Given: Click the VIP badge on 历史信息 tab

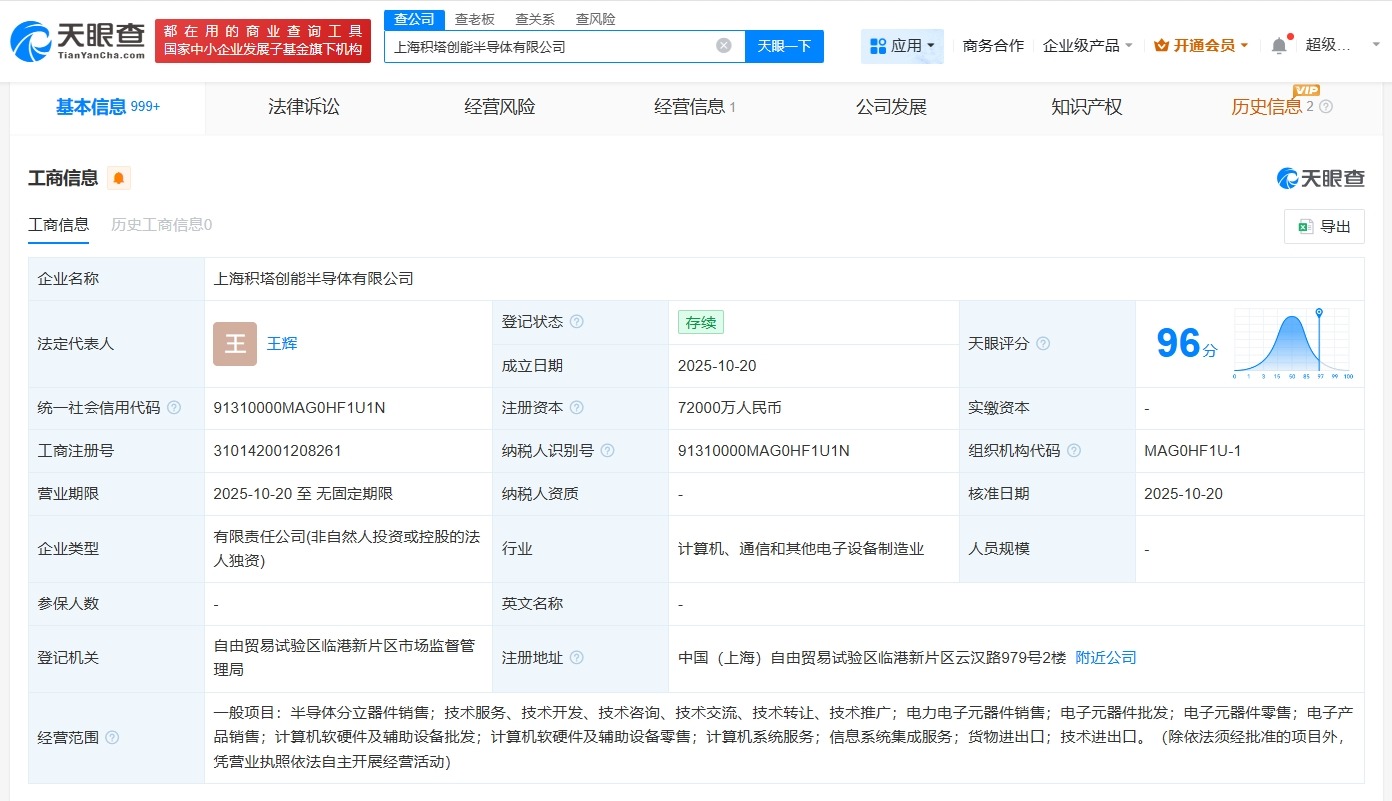Looking at the screenshot, I should [x=1304, y=90].
